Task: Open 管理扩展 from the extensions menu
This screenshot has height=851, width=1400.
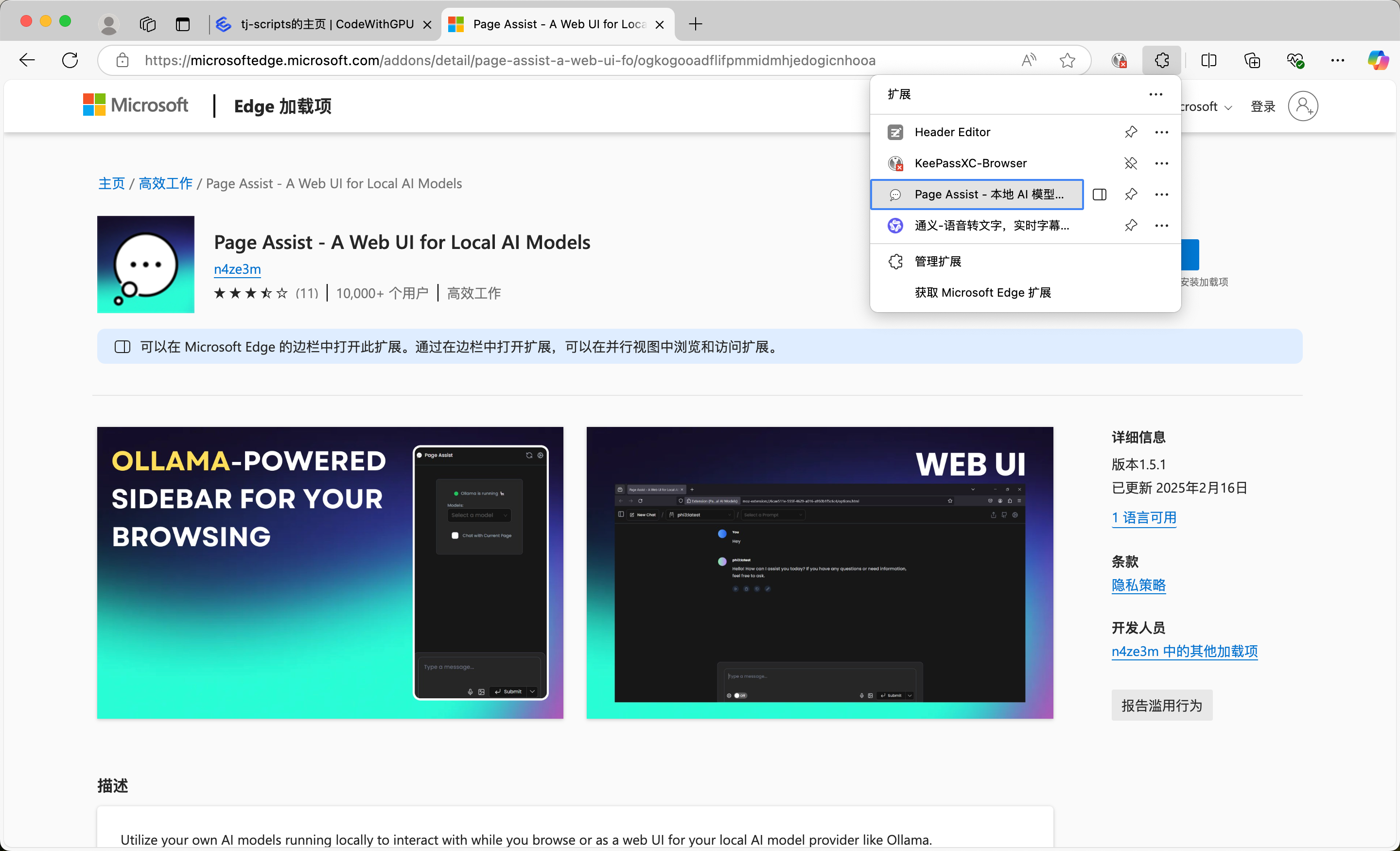Action: (x=1025, y=262)
